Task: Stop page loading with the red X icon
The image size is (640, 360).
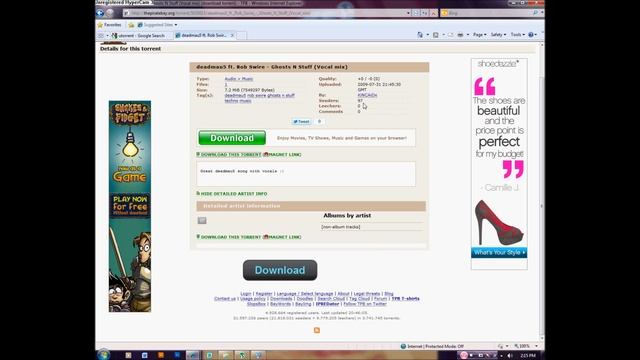Action: coord(433,13)
